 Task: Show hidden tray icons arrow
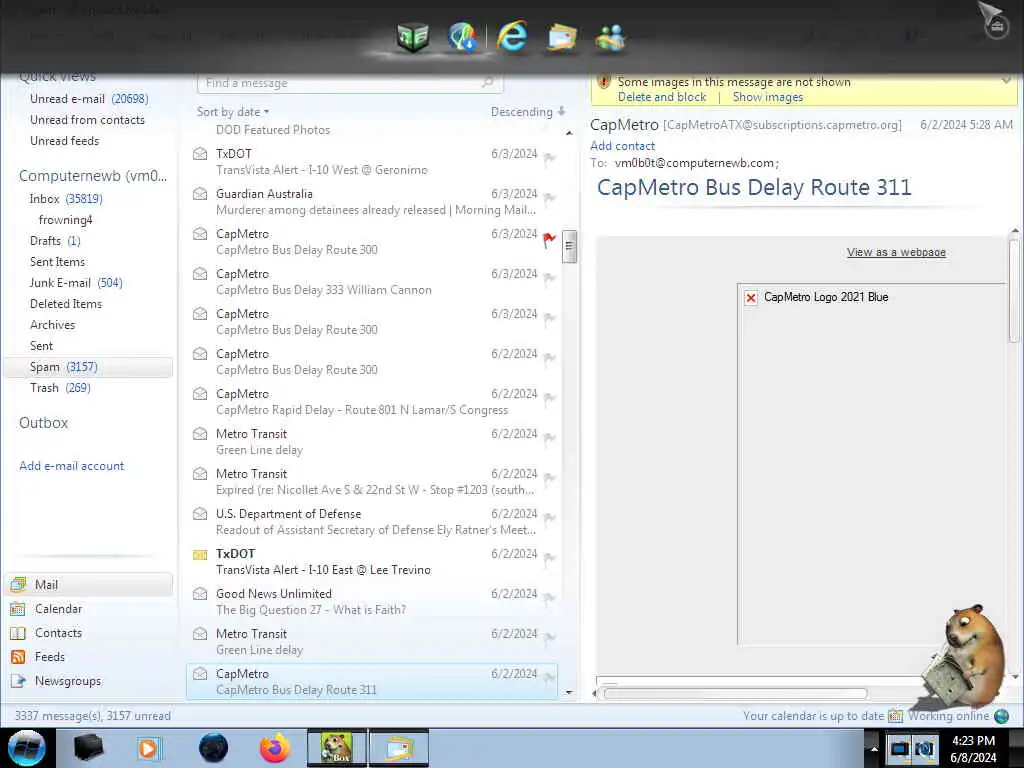[x=874, y=749]
